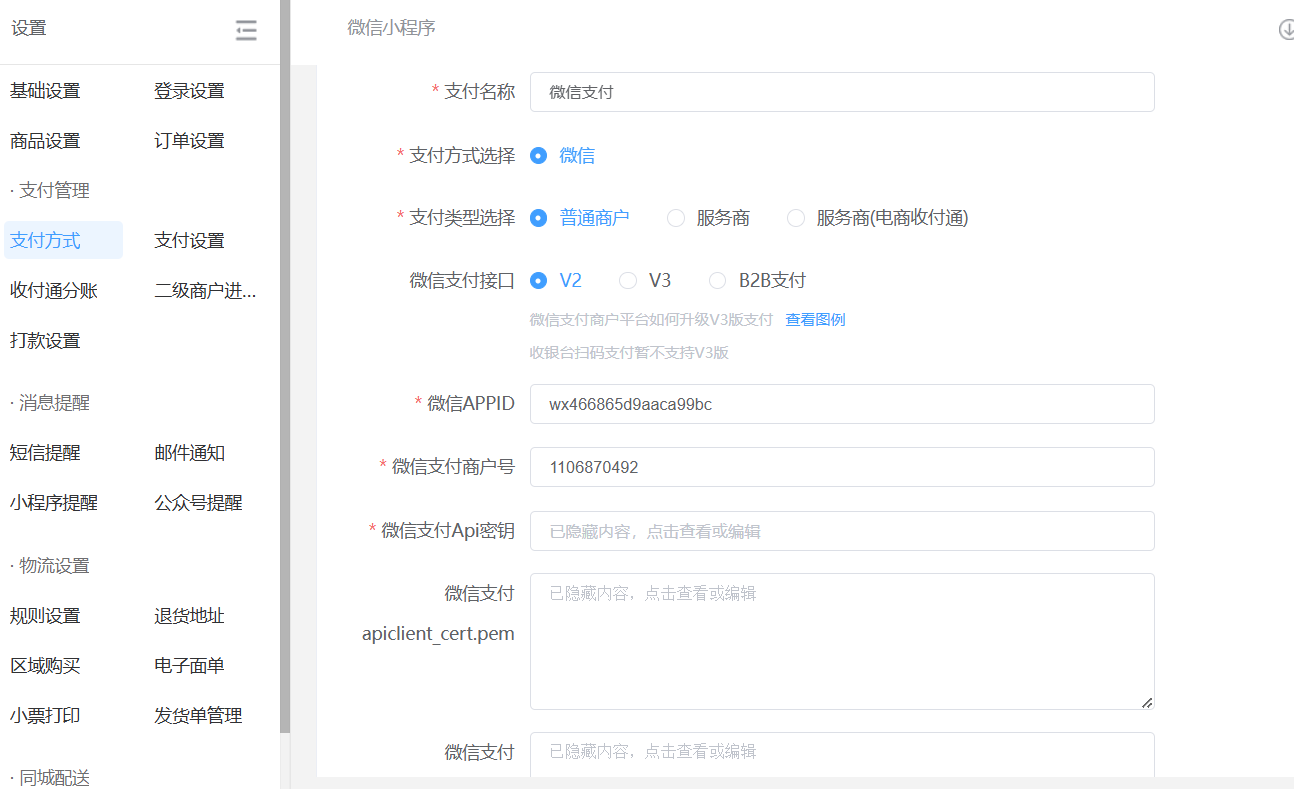The image size is (1294, 789).
Task: Click the sidebar vertical scrollbar
Action: coord(285,365)
